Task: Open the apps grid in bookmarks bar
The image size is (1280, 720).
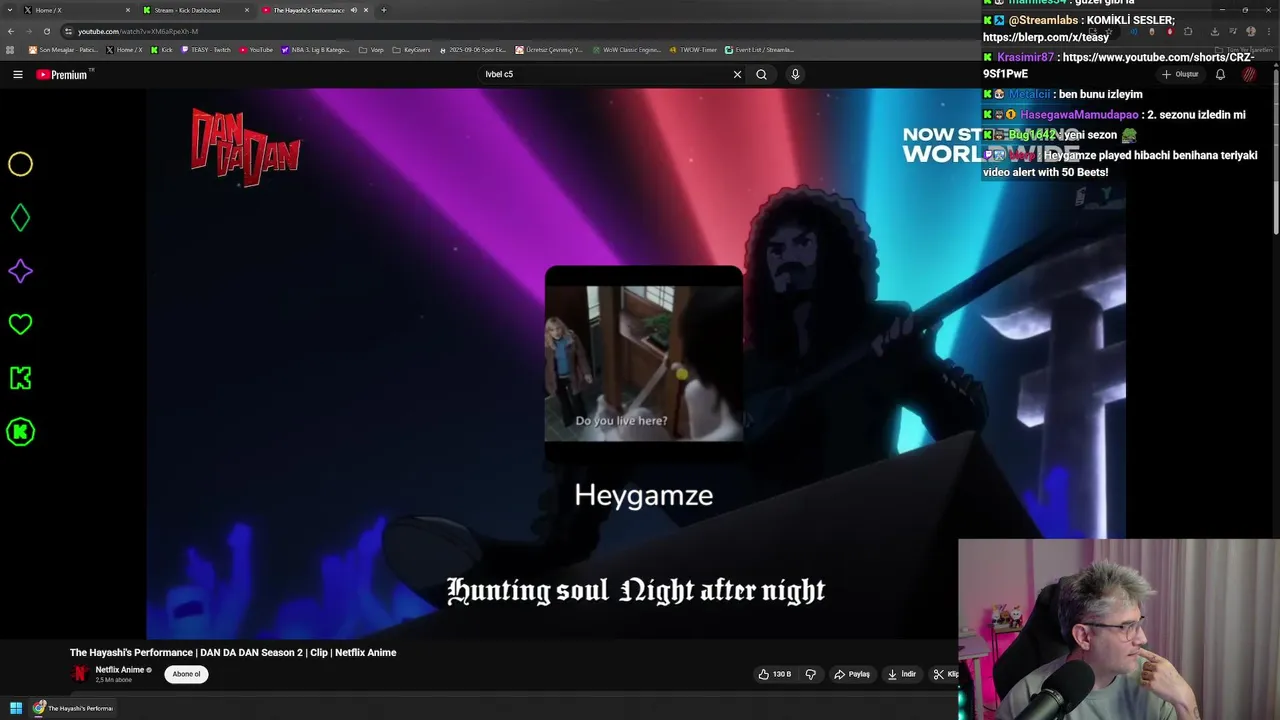Action: point(11,50)
